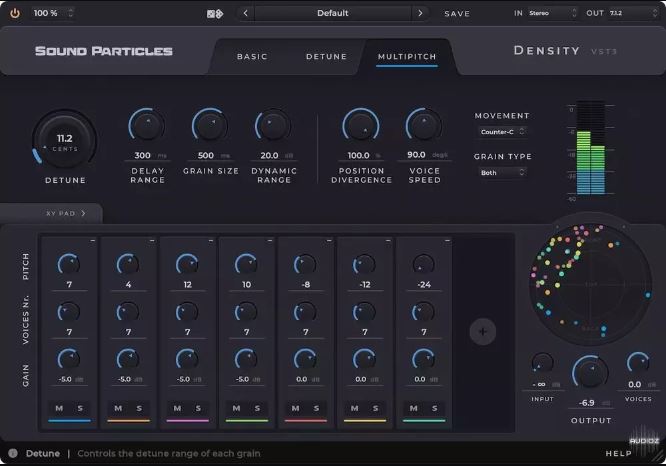Mute the pitch 12 voice

point(177,408)
